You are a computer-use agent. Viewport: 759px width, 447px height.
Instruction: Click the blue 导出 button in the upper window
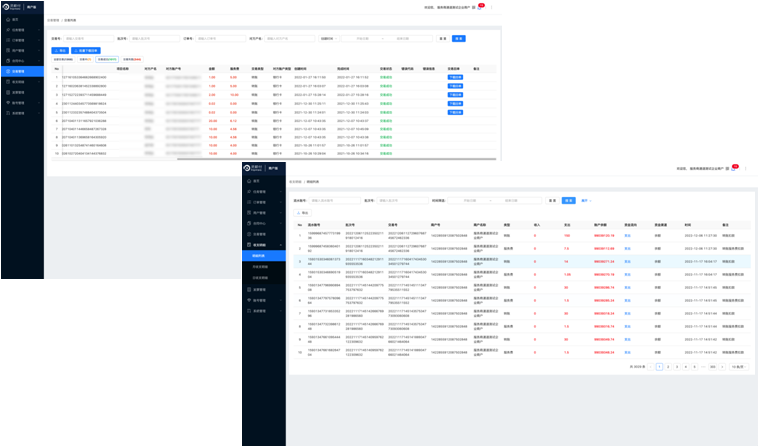tap(60, 50)
